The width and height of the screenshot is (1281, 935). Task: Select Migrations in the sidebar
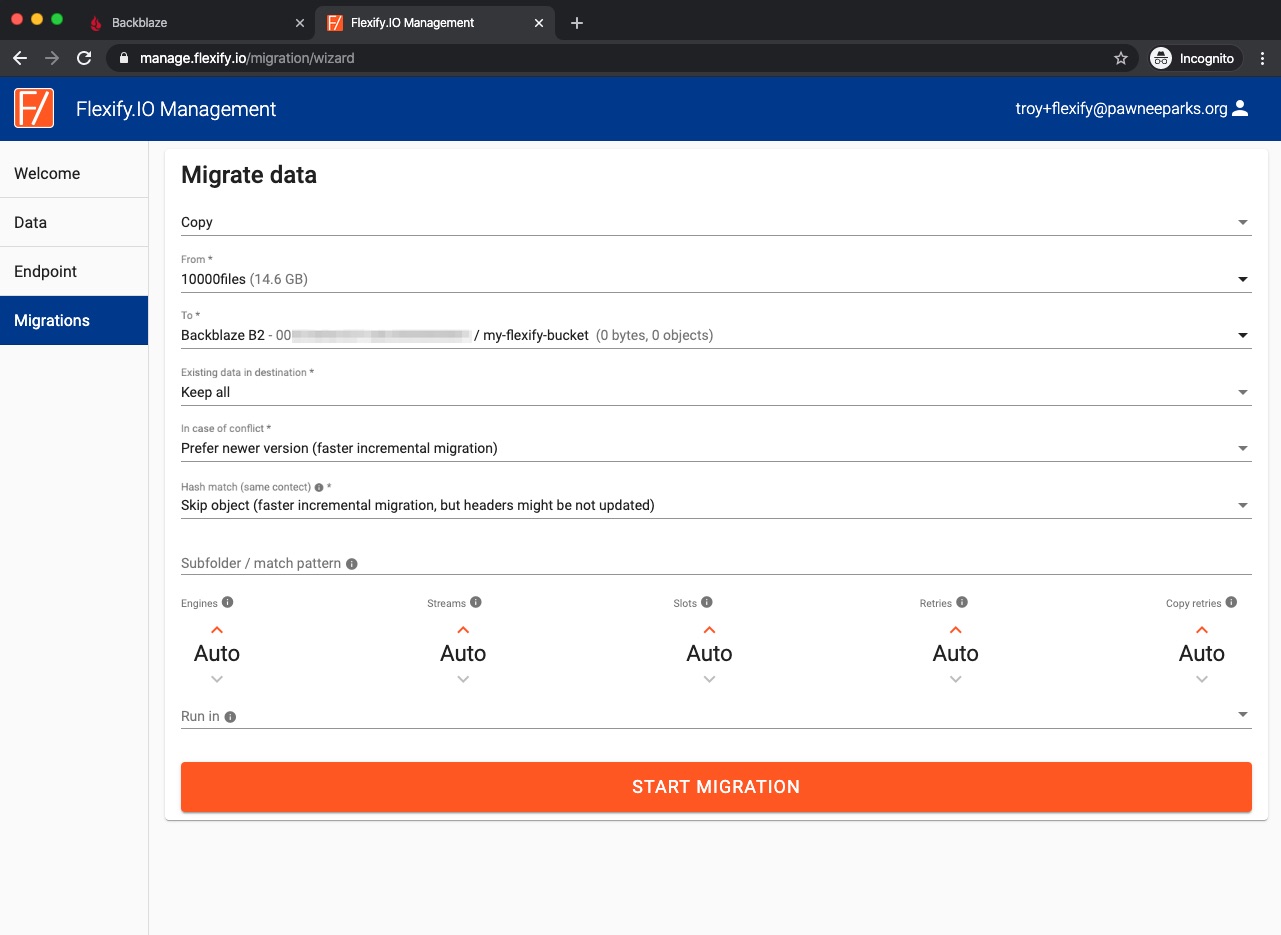pyautogui.click(x=74, y=320)
